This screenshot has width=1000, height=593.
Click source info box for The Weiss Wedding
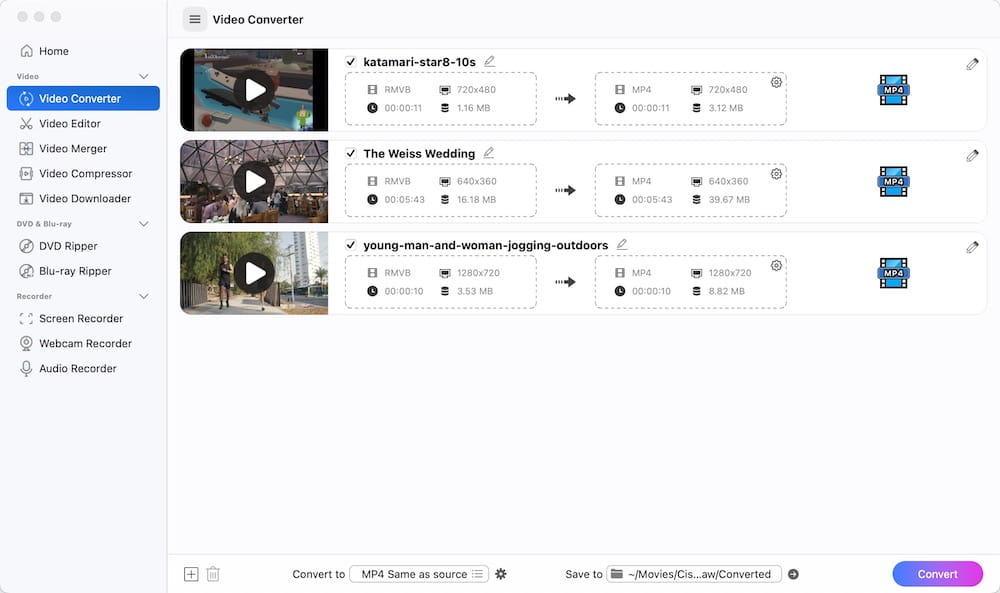tap(441, 190)
